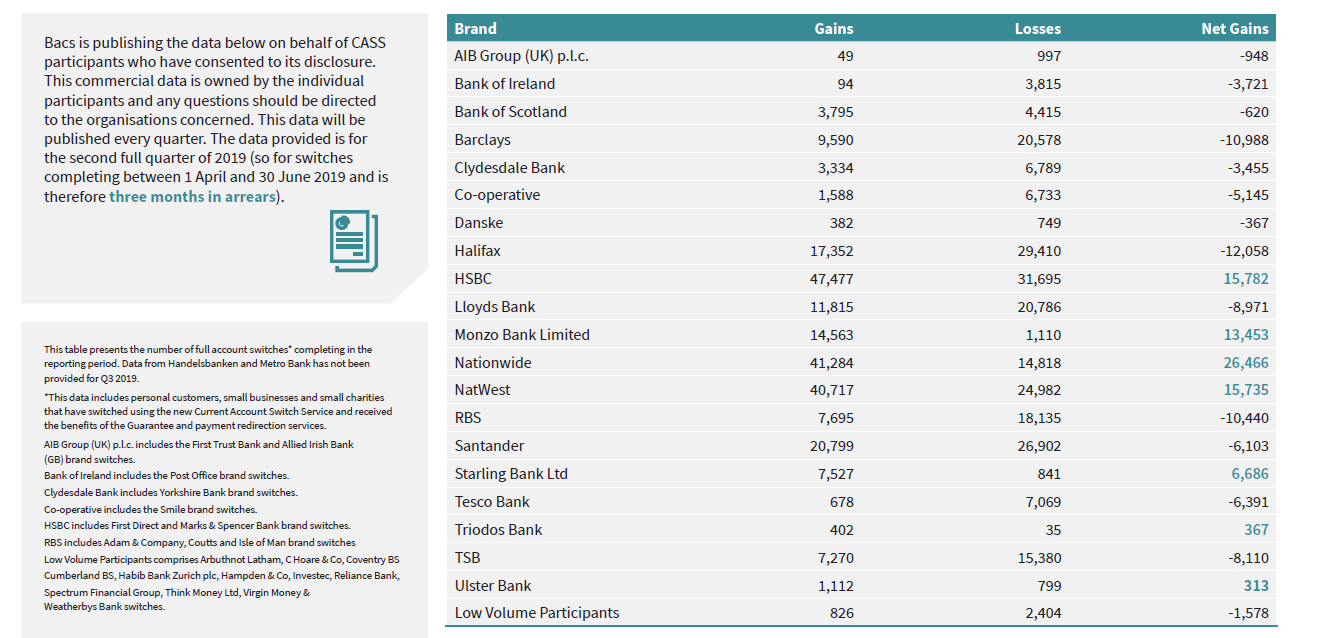Select the Brand column header
The width and height of the screenshot is (1320, 638).
(x=476, y=28)
